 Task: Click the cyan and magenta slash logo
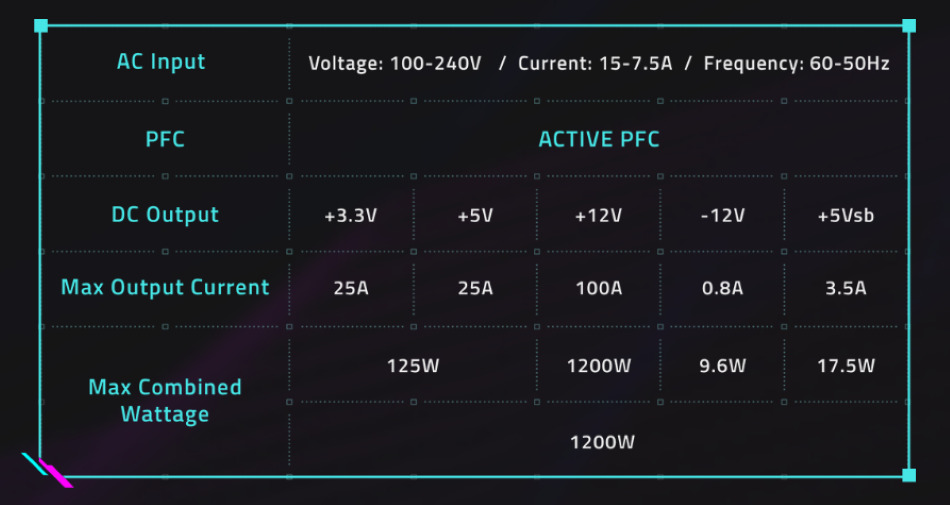pyautogui.click(x=46, y=470)
